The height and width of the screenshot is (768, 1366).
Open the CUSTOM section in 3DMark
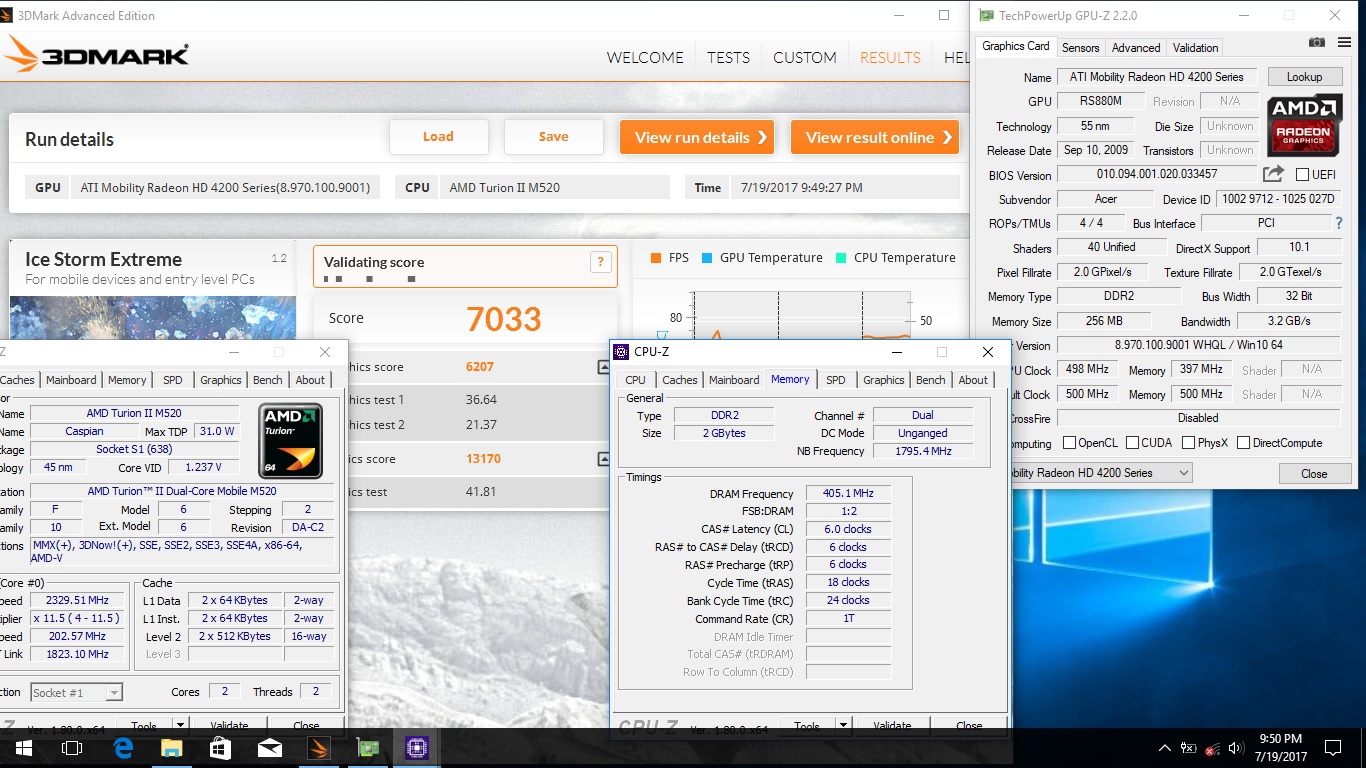(x=804, y=57)
